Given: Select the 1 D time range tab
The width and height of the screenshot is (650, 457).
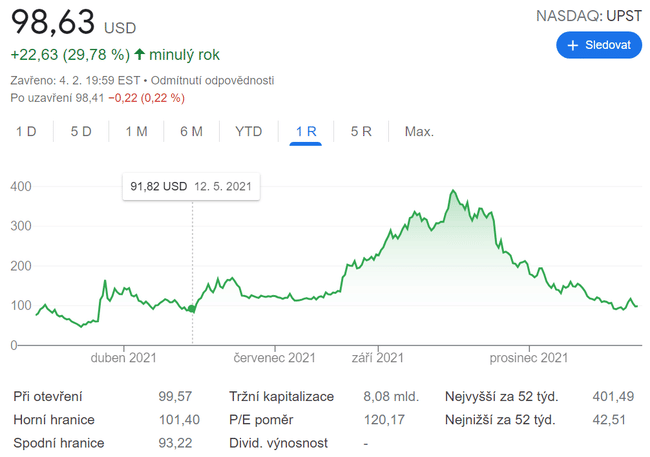Looking at the screenshot, I should pos(26,131).
